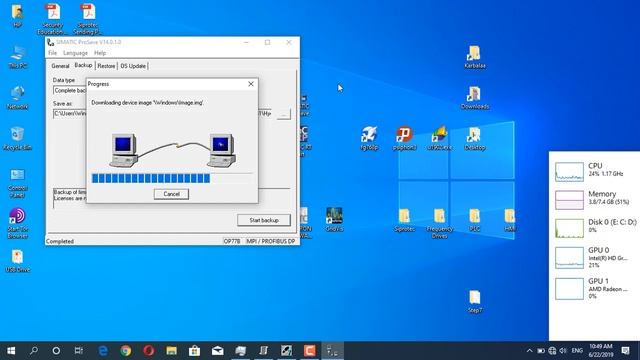Viewport: 640px width, 360px height.
Task: Open Microsoft Store from taskbar
Action: [194, 351]
